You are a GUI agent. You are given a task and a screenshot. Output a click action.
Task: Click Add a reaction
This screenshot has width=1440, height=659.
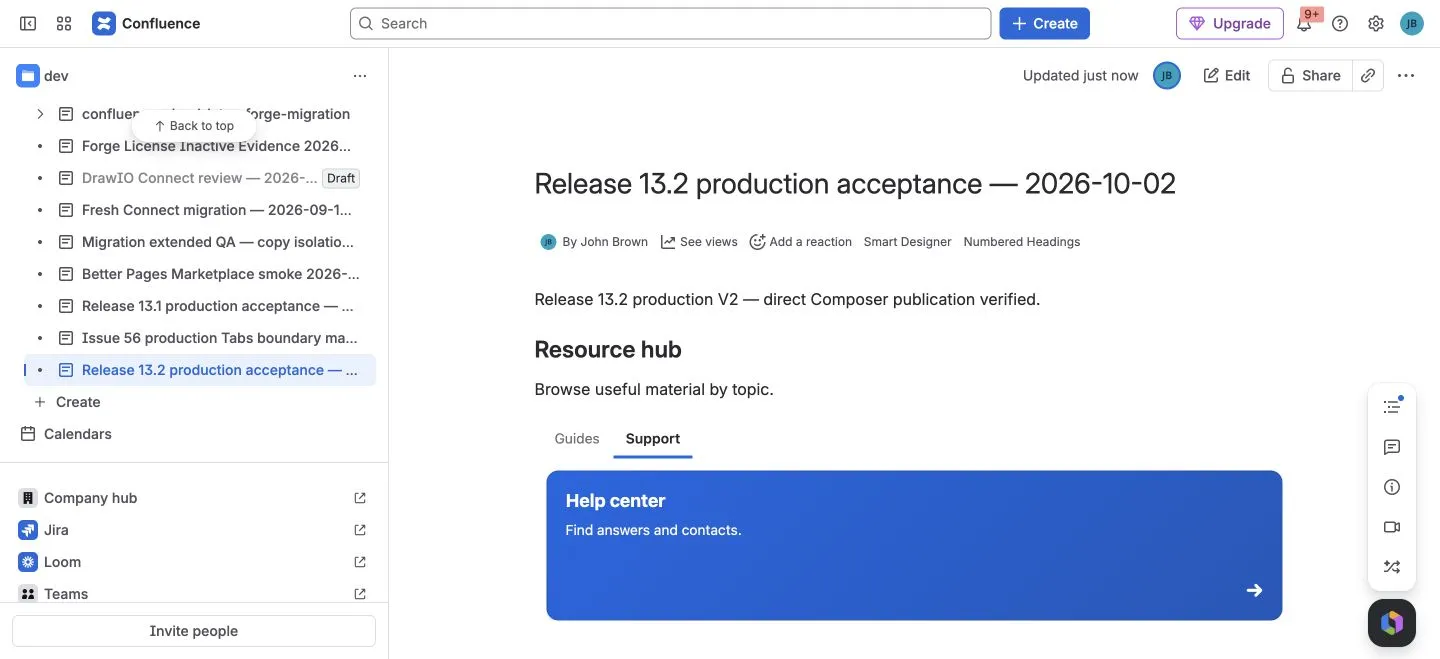(801, 242)
